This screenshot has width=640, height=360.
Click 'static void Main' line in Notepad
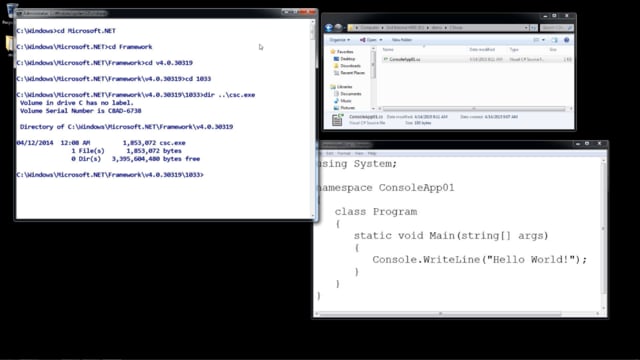[451, 236]
